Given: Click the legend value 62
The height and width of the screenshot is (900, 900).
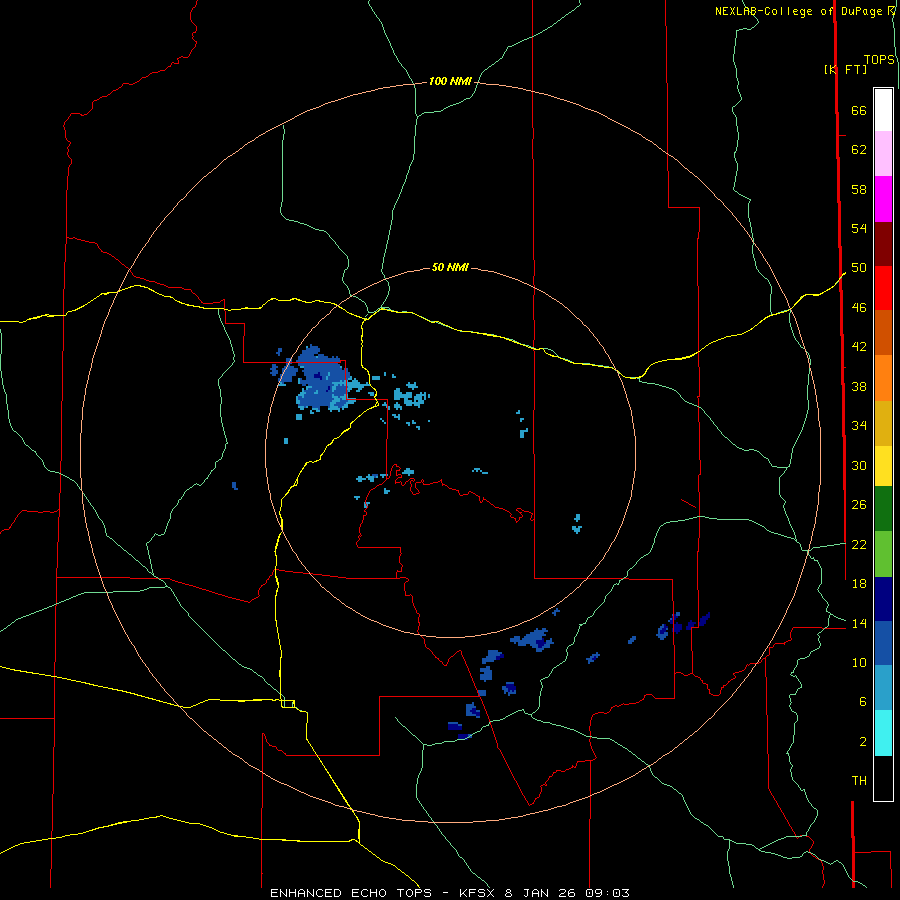Looking at the screenshot, I should pyautogui.click(x=859, y=150).
